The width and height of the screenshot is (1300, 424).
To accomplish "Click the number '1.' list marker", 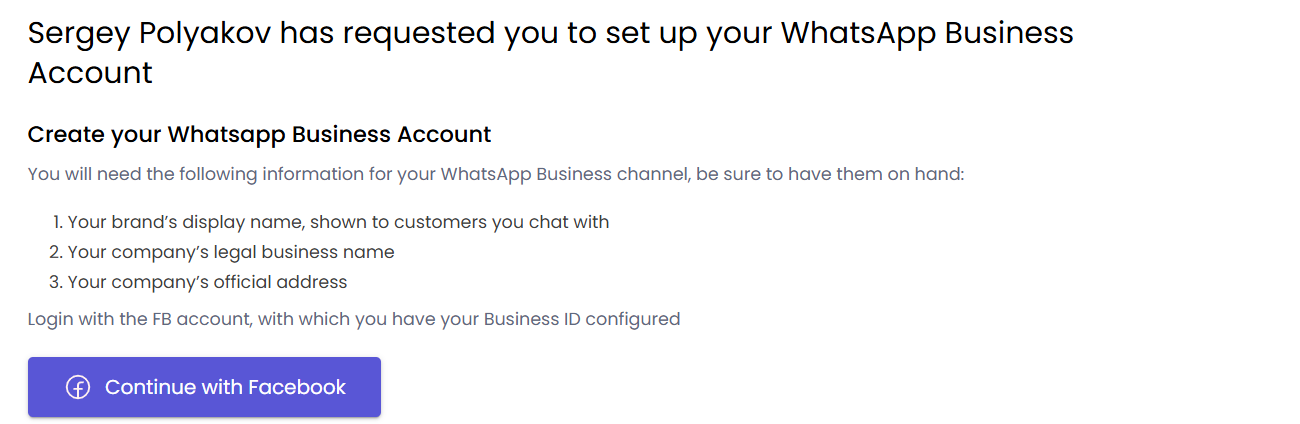I will [58, 222].
